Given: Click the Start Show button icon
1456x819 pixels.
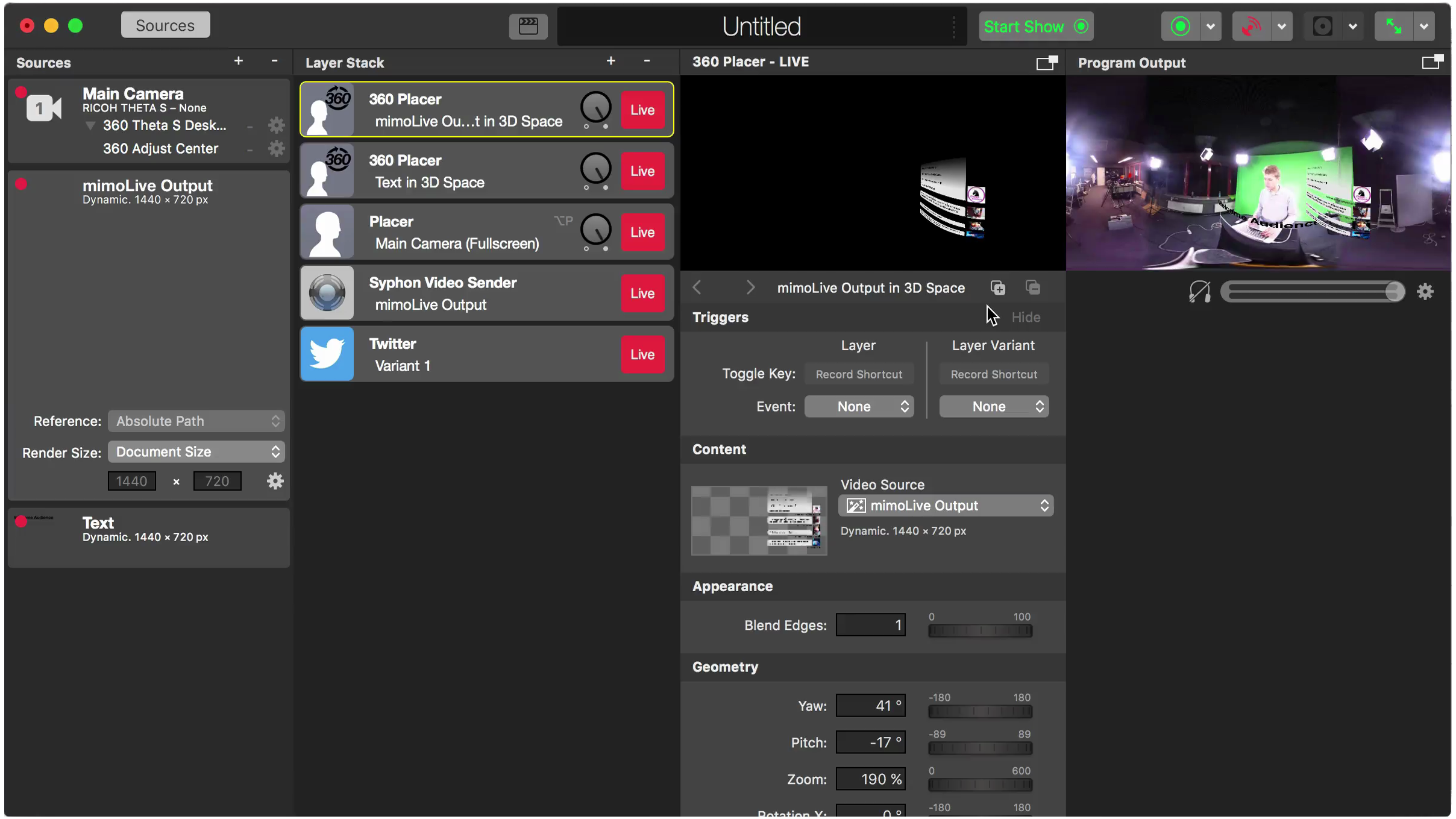Looking at the screenshot, I should [1080, 26].
